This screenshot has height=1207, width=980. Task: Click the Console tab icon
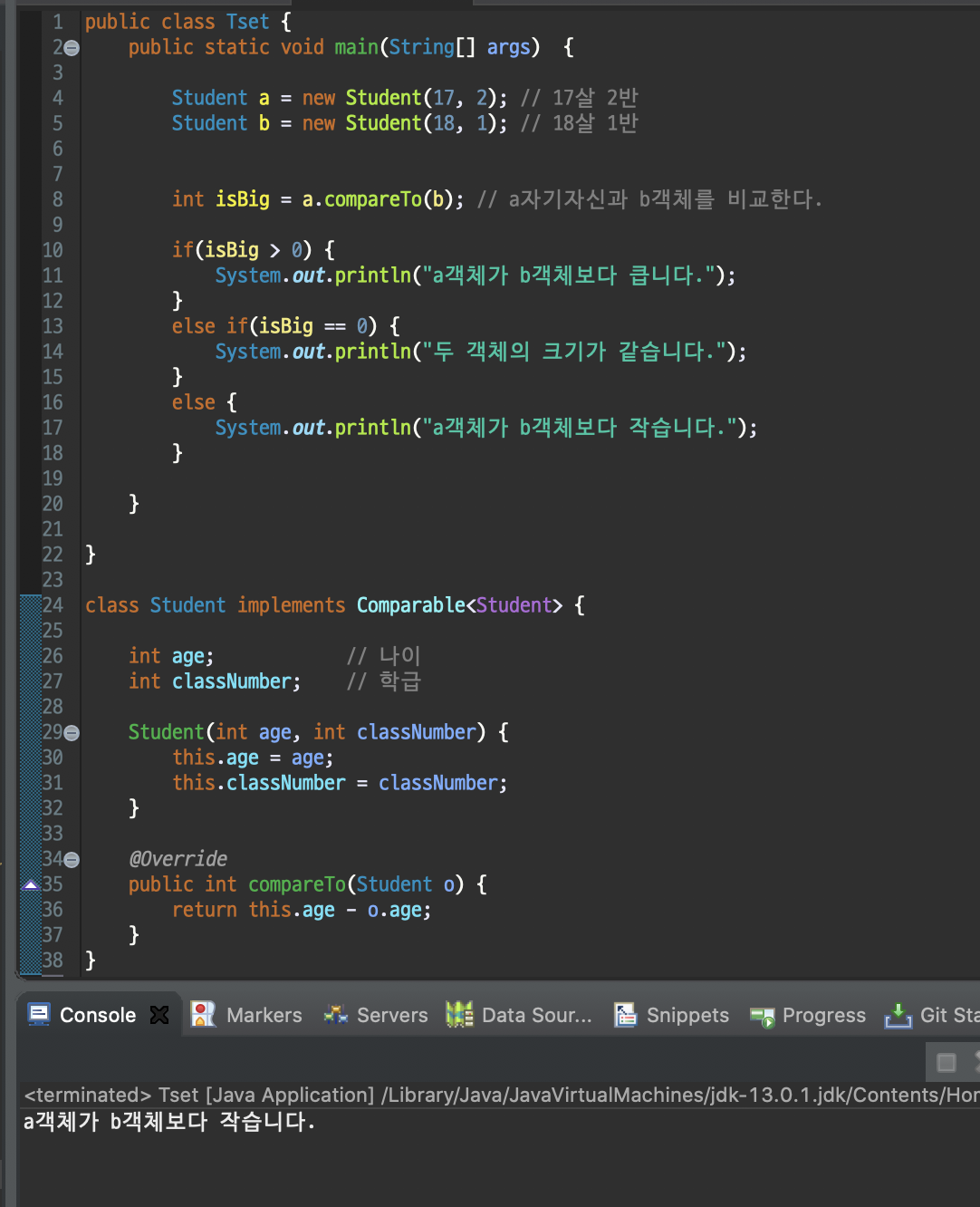(39, 1015)
